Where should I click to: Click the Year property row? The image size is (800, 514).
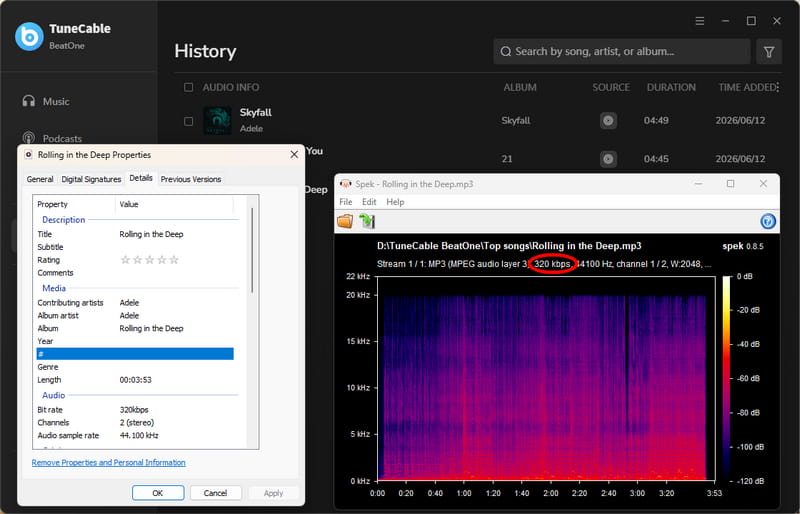click(135, 341)
